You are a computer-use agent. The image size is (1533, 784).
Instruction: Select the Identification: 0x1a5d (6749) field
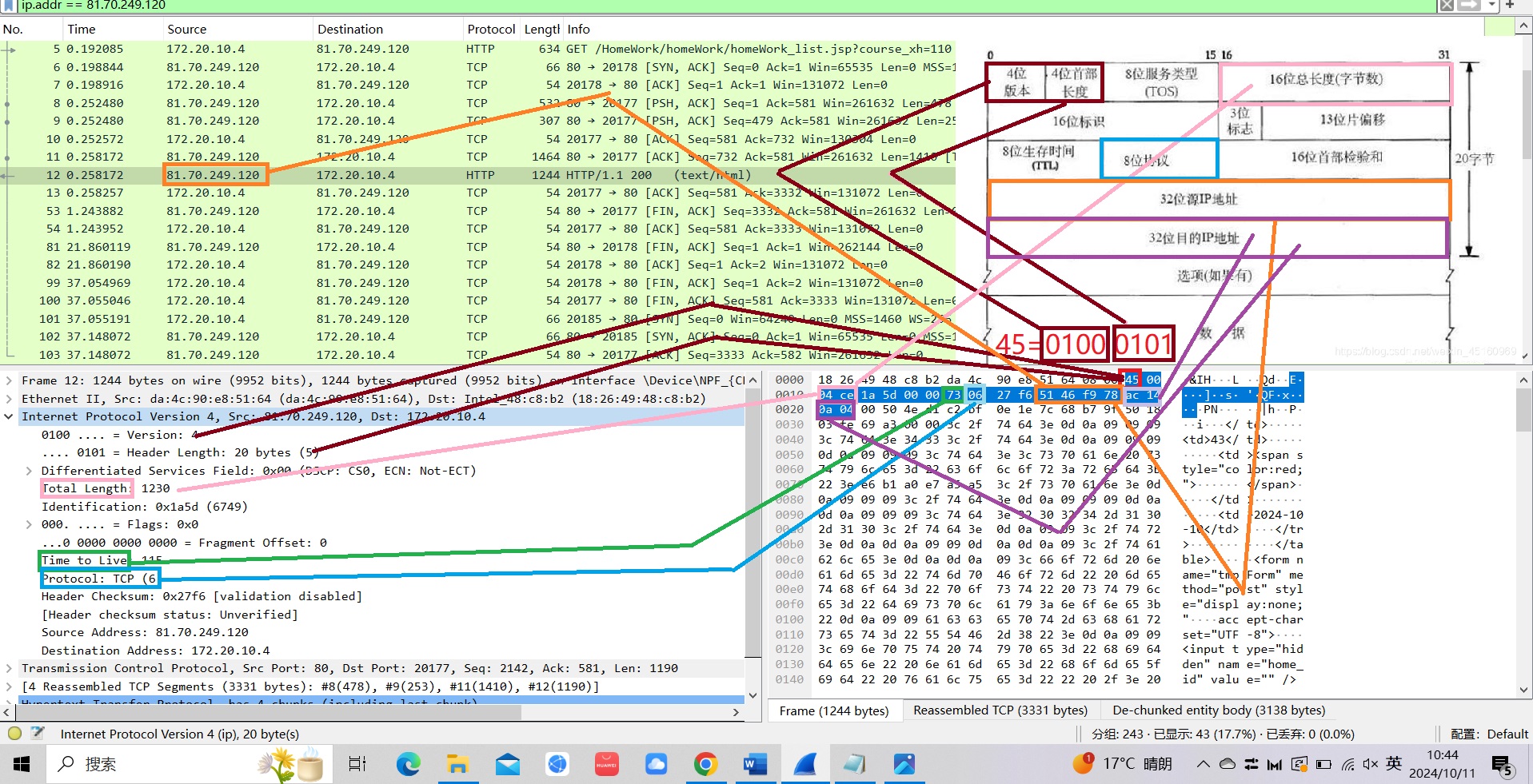(145, 507)
